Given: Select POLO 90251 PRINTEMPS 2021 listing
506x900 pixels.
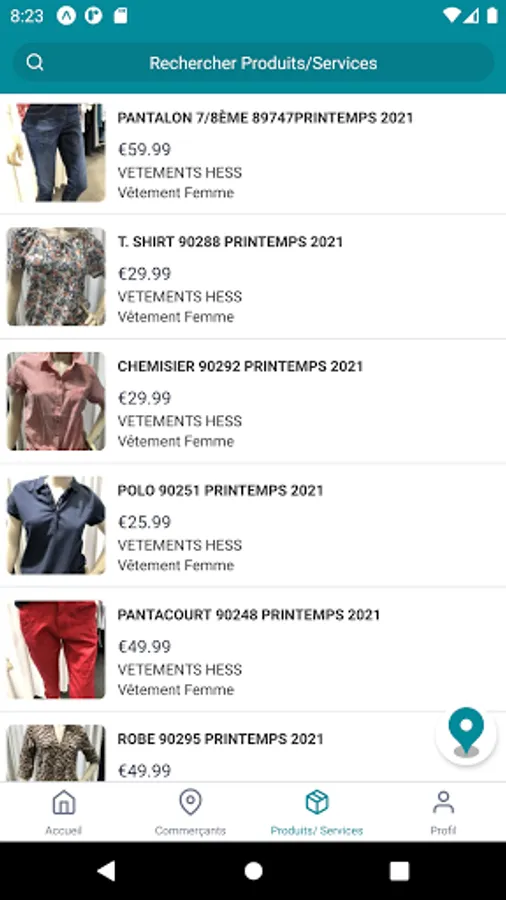Looking at the screenshot, I should coord(253,525).
